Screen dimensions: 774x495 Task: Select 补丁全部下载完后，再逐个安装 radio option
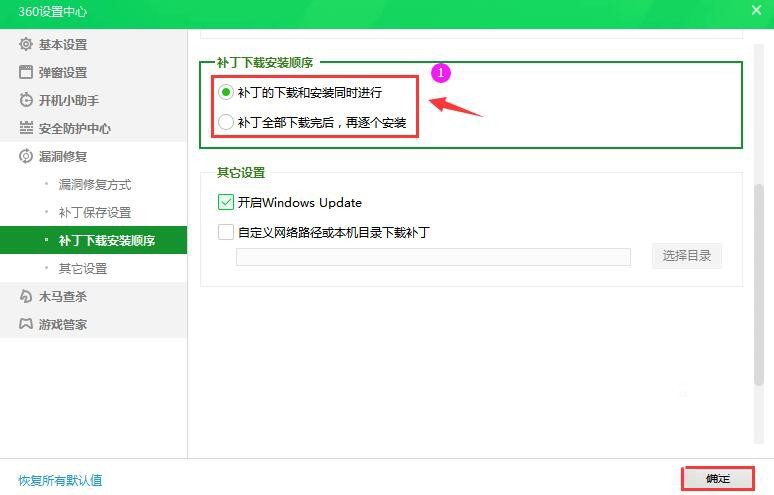(x=226, y=122)
